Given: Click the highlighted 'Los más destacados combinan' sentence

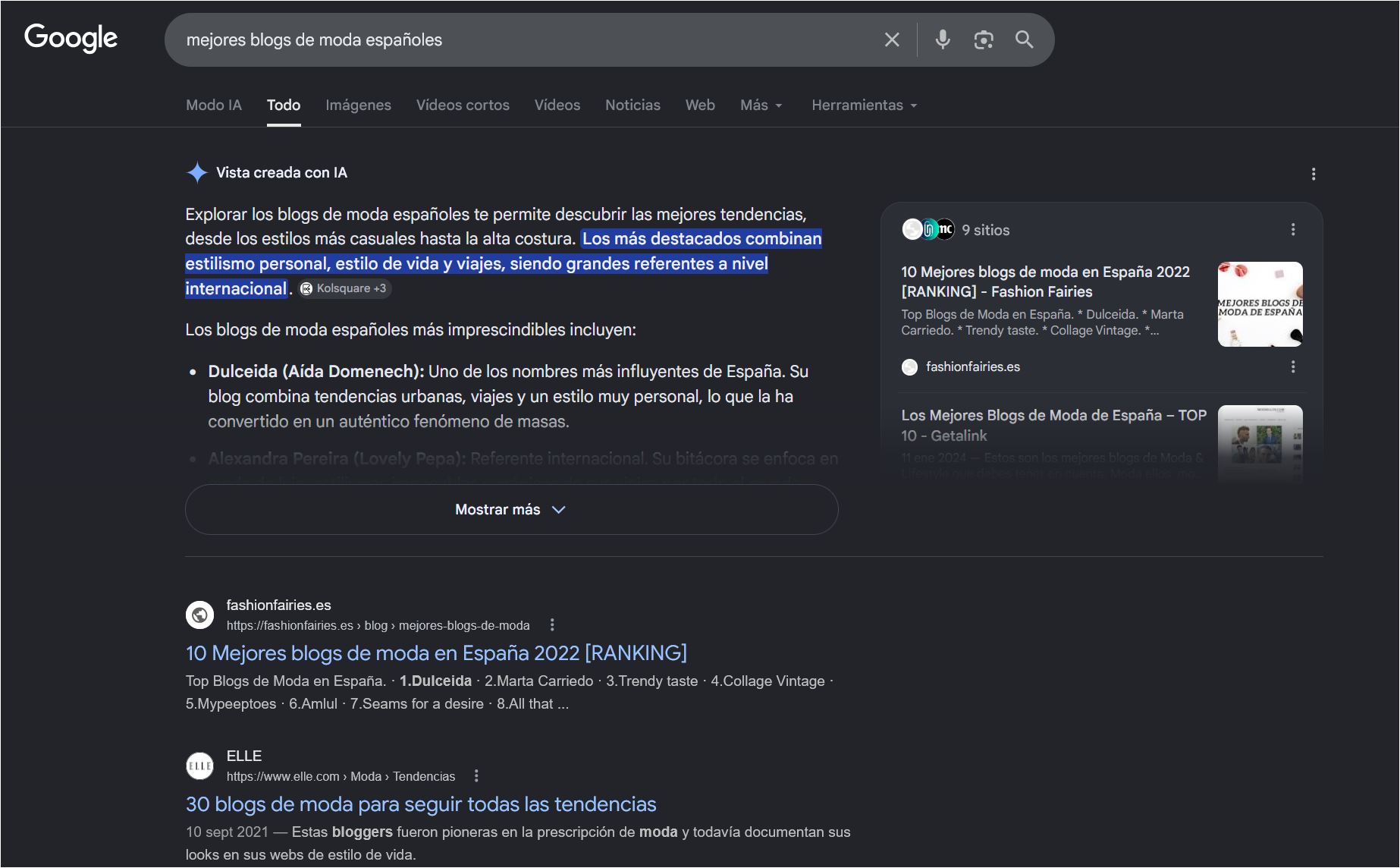Looking at the screenshot, I should point(504,263).
